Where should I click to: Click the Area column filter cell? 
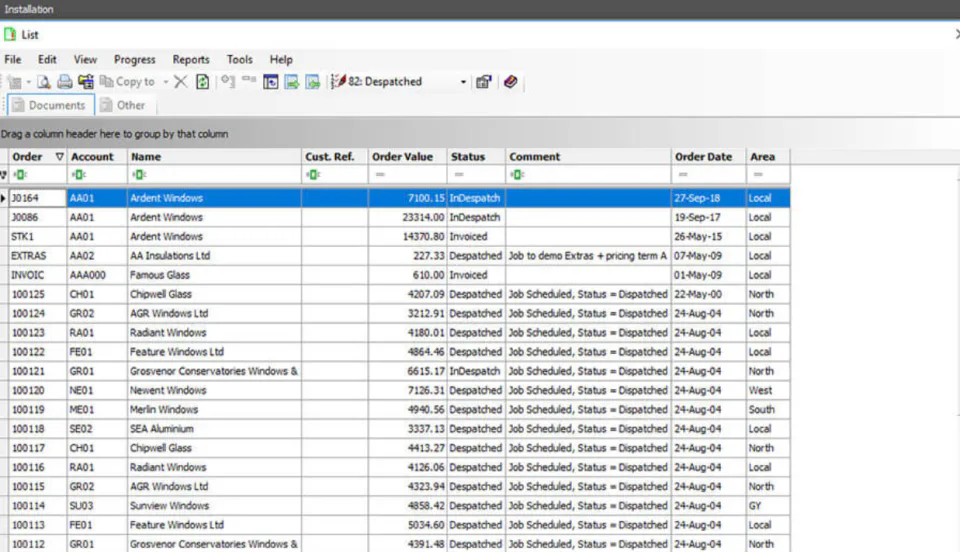(768, 175)
